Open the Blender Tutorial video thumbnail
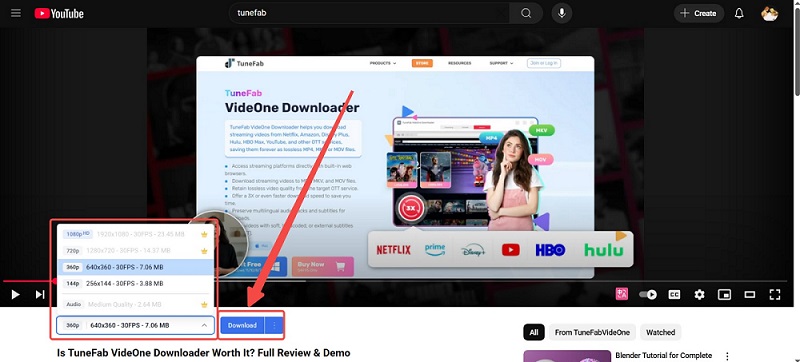The width and height of the screenshot is (800, 362). 567,356
